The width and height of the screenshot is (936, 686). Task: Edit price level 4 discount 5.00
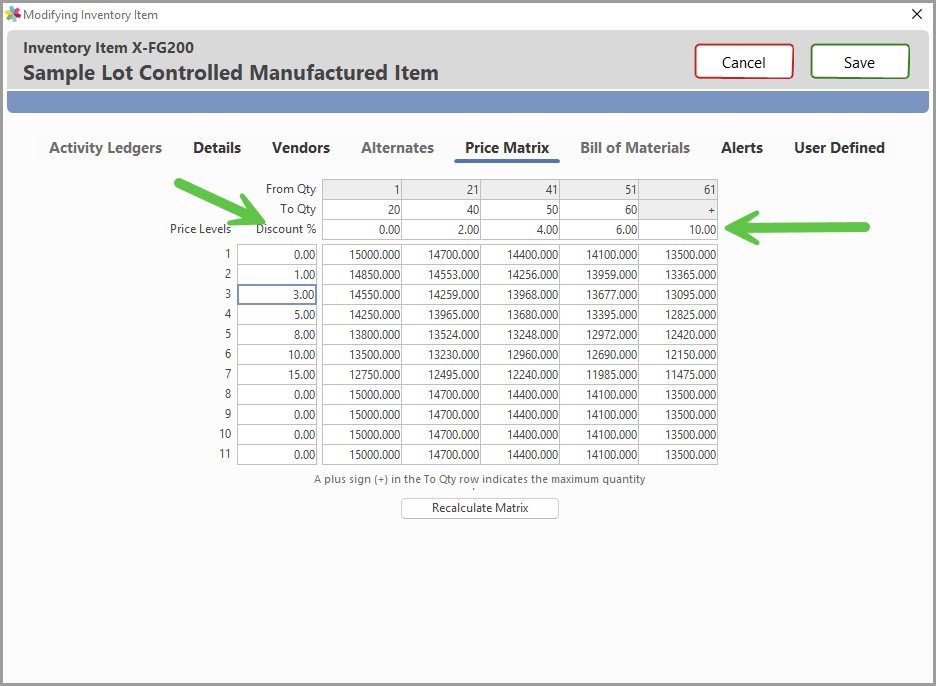point(277,315)
